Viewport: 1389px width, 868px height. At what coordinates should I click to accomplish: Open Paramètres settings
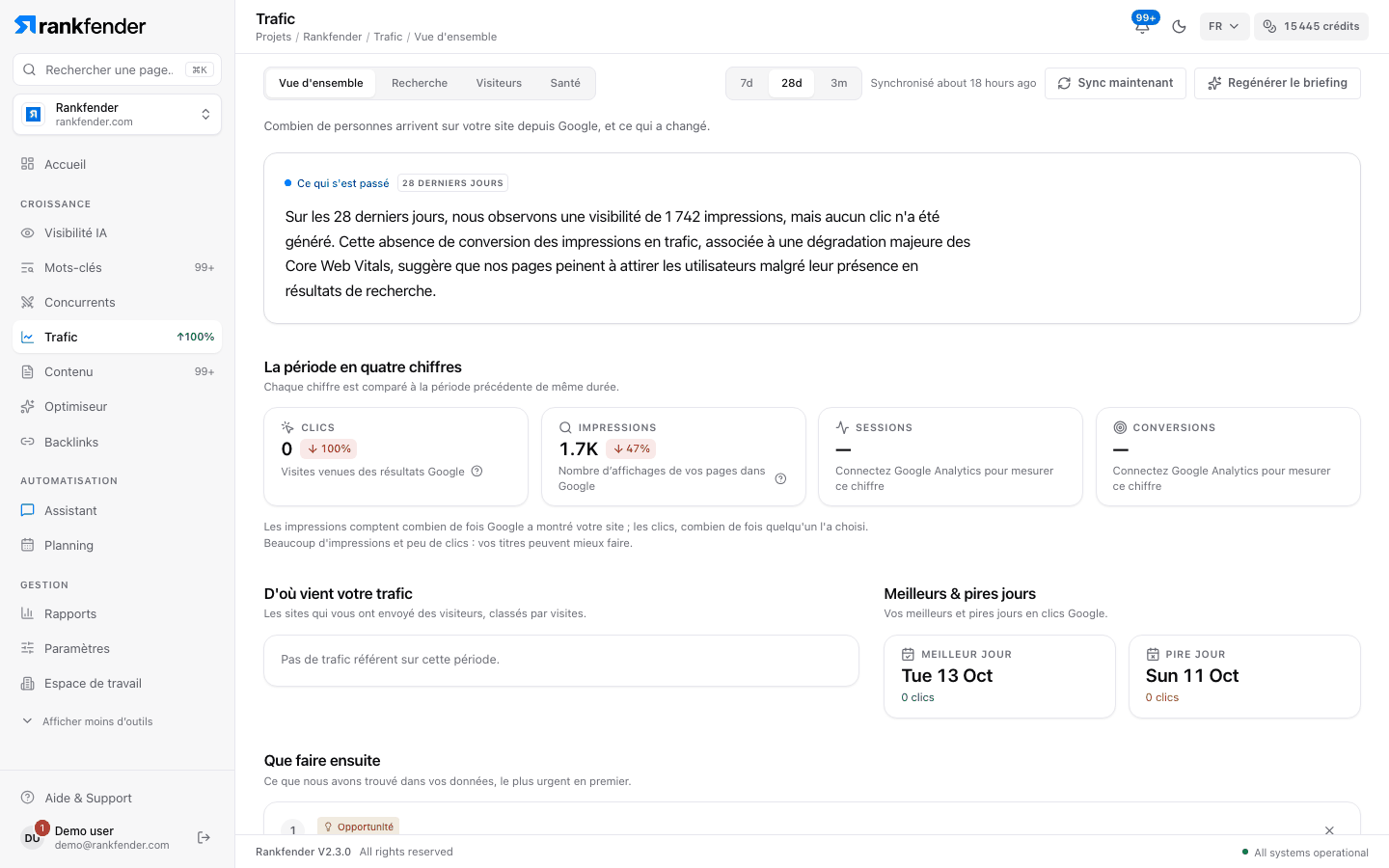pos(117,648)
